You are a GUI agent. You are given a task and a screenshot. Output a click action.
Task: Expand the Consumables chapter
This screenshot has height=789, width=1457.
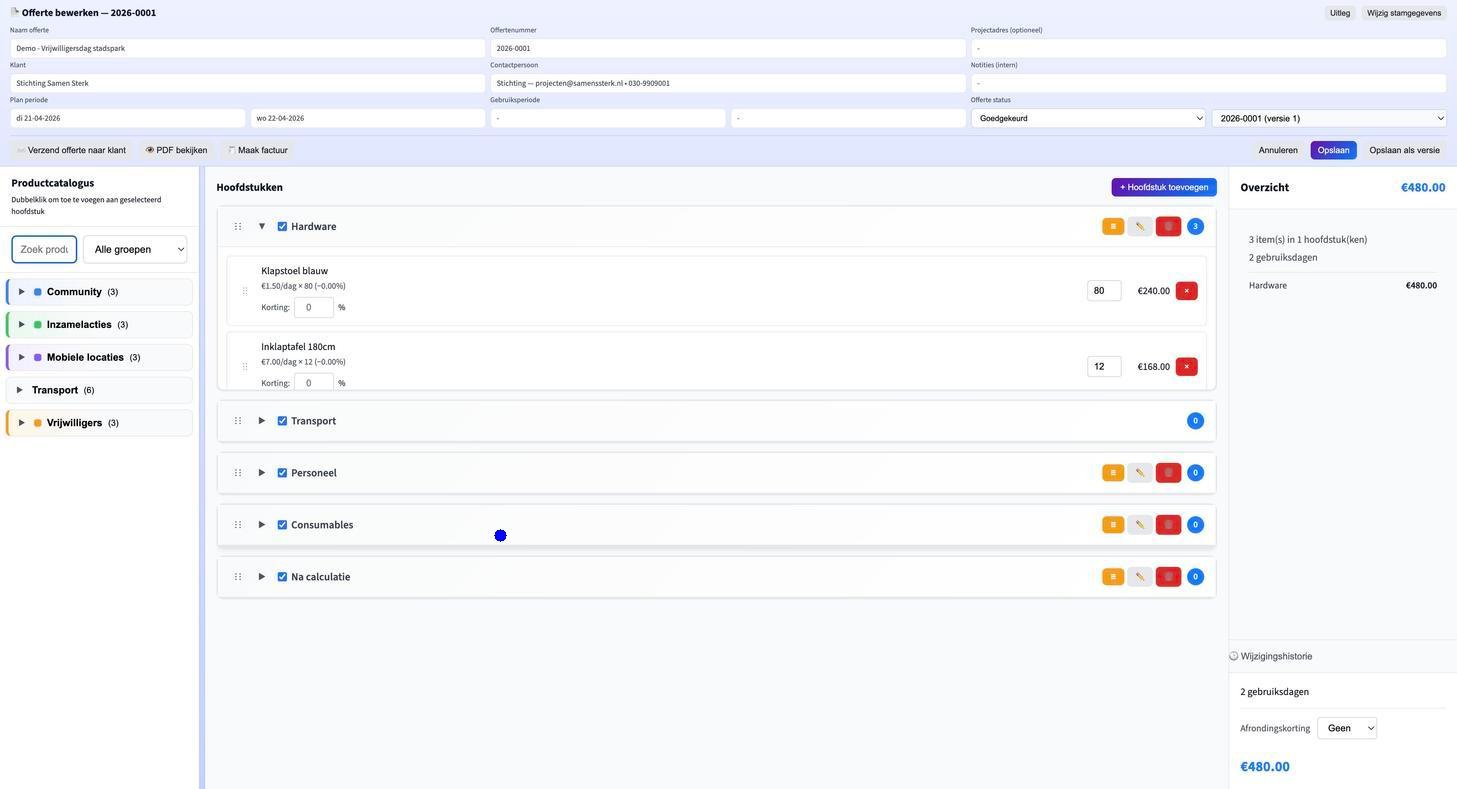[262, 525]
